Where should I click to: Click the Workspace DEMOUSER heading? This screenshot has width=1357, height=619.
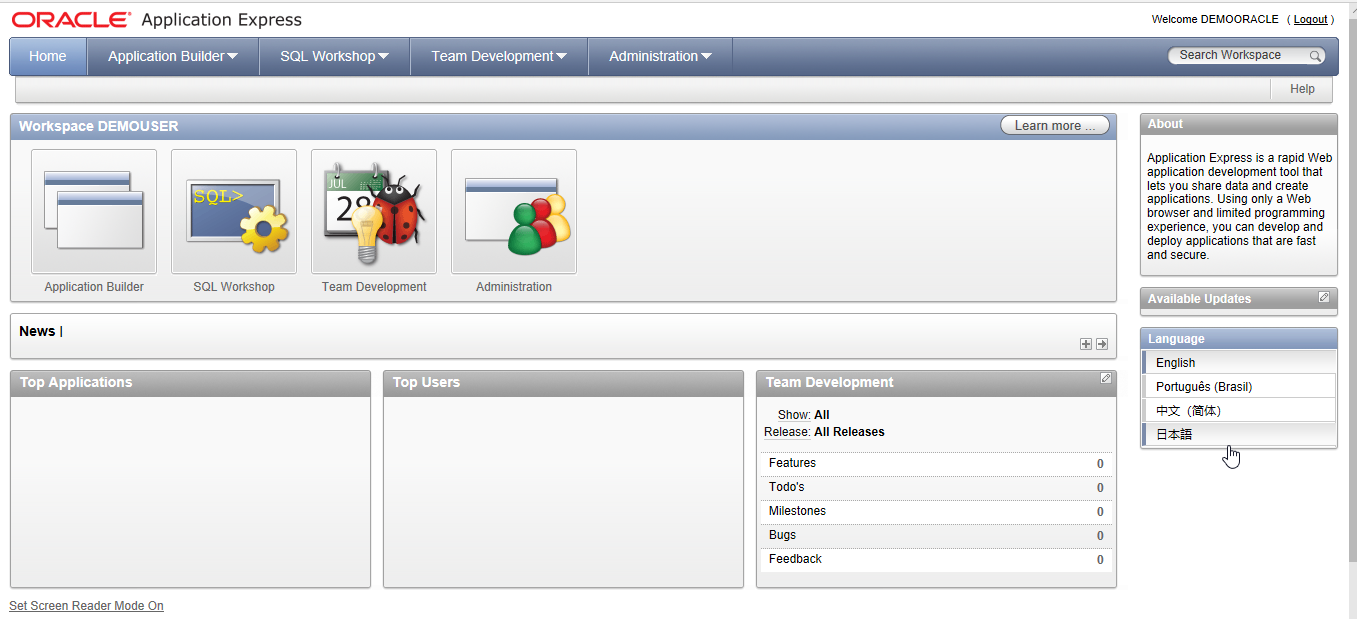point(98,126)
